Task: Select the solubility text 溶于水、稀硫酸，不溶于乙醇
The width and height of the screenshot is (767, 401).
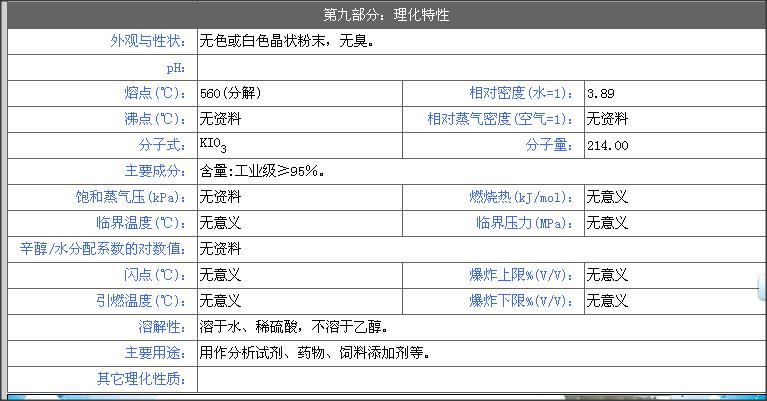Action: coord(294,327)
